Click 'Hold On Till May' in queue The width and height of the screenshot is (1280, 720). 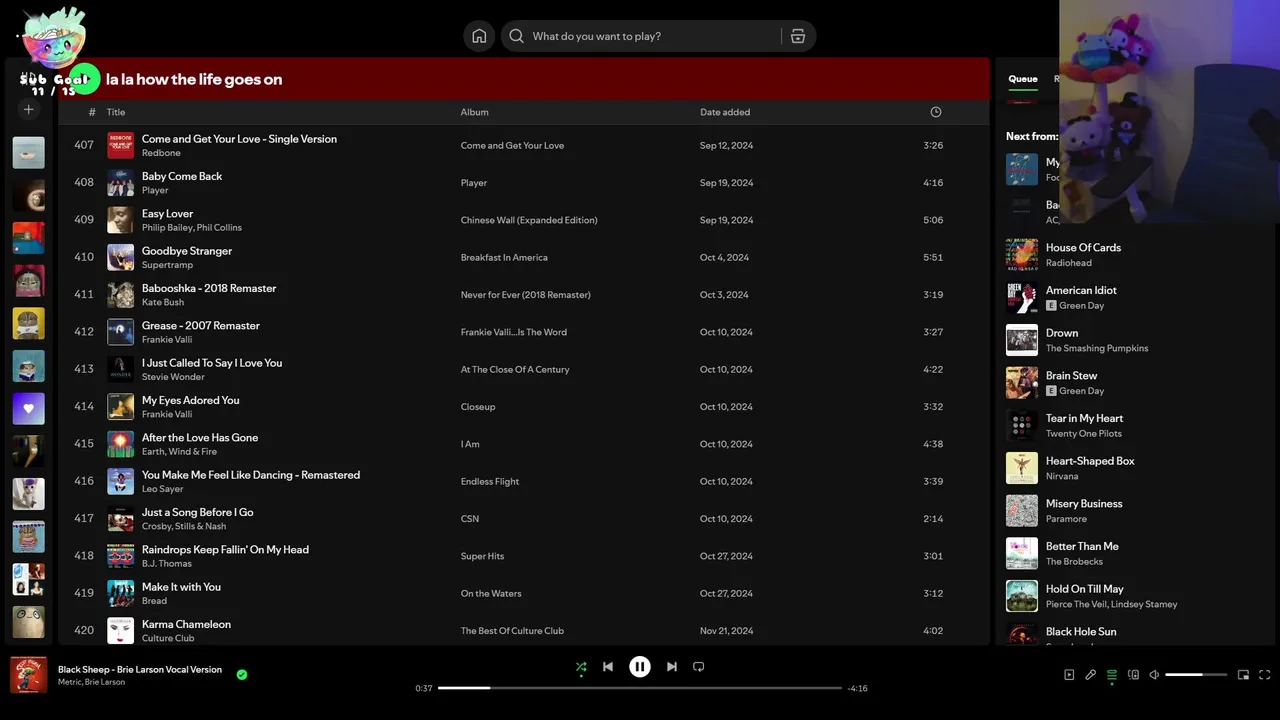[1084, 589]
